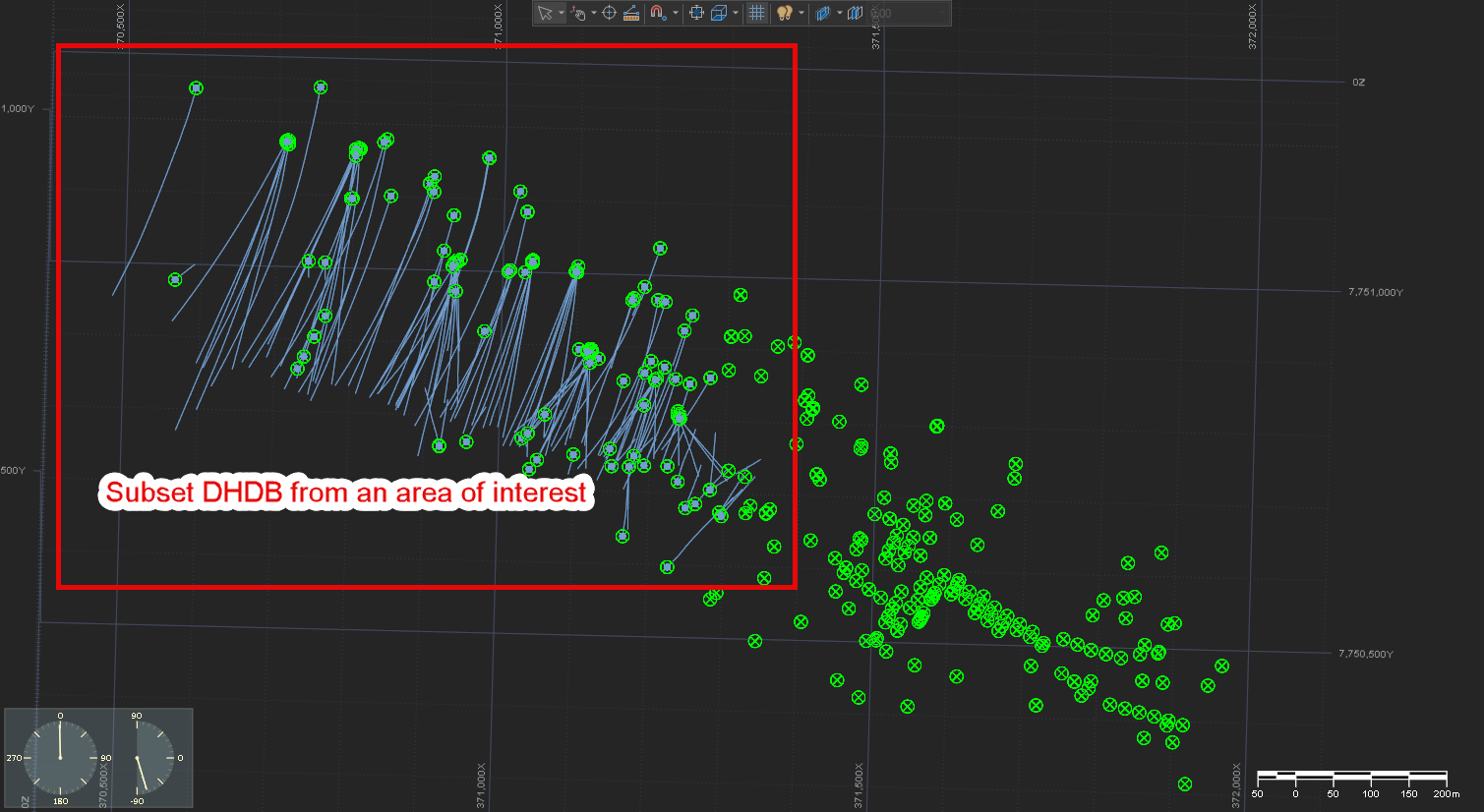1484x812 pixels.
Task: Click the zoom-to-fit extents icon
Action: (696, 13)
